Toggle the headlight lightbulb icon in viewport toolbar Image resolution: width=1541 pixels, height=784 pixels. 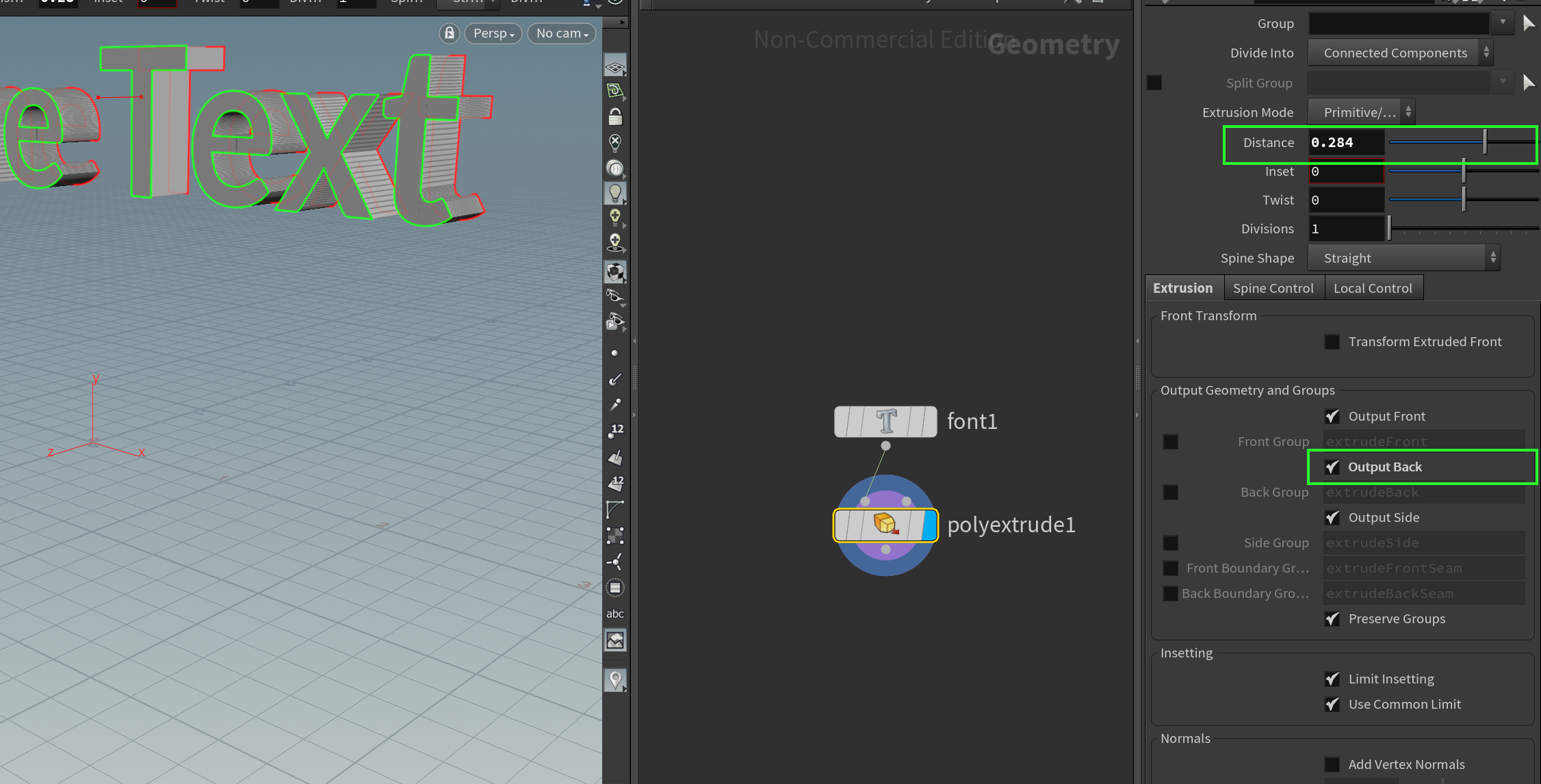point(614,192)
